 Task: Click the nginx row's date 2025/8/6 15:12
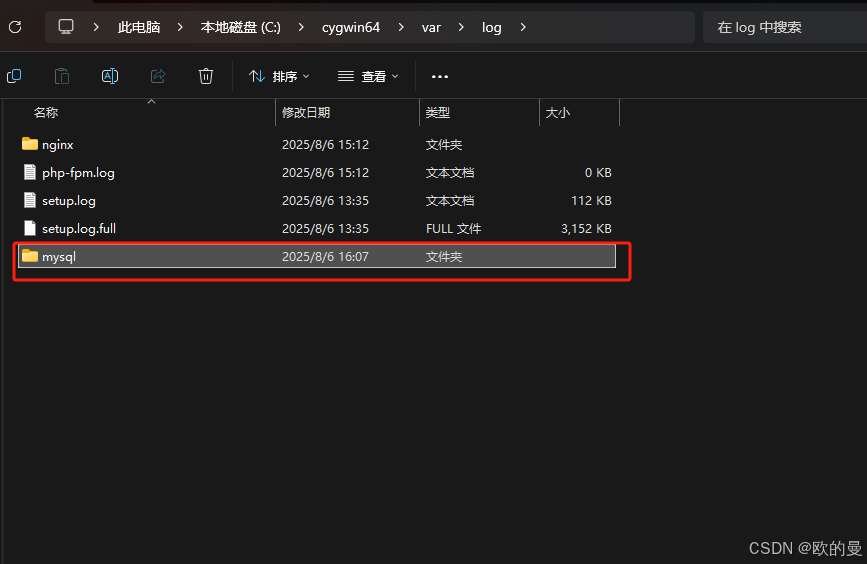325,145
